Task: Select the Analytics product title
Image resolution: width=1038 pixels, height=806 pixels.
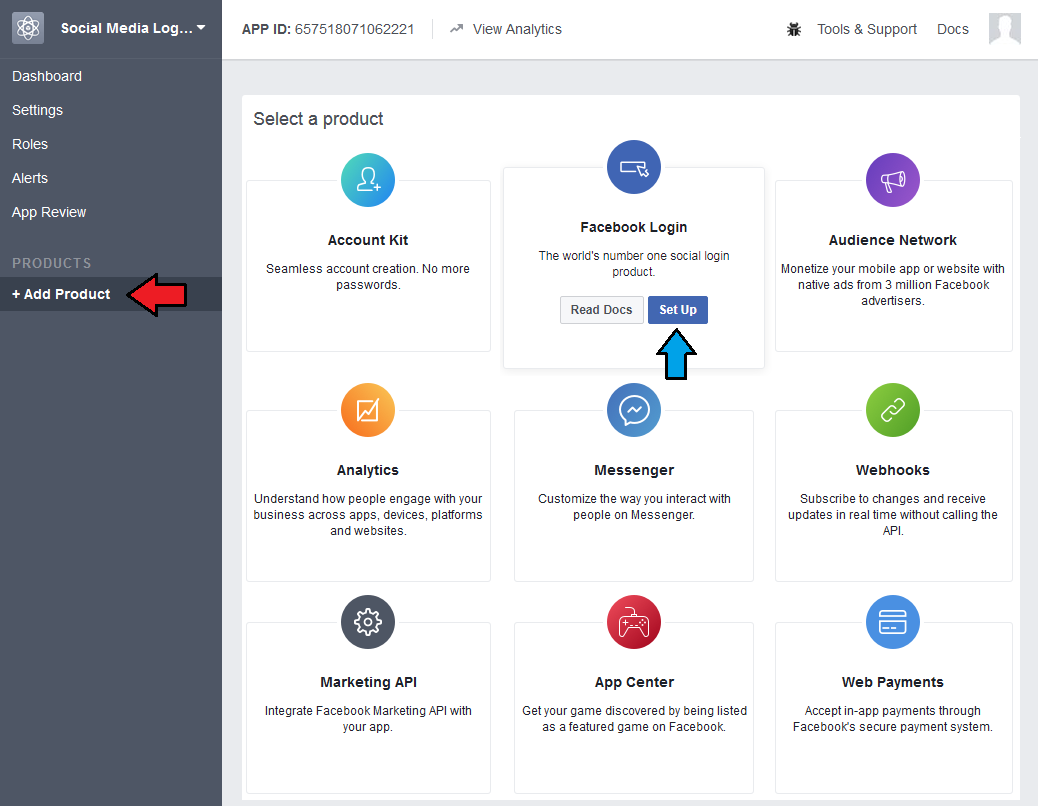Action: pyautogui.click(x=368, y=470)
